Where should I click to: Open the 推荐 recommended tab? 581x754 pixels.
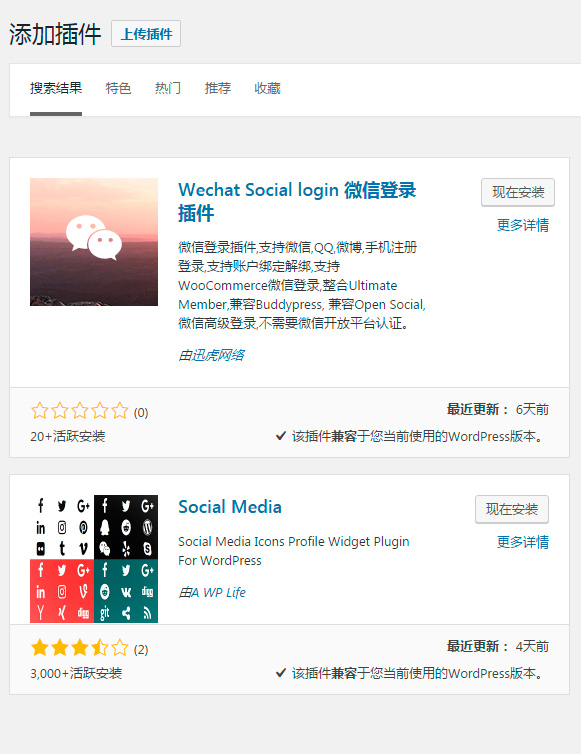coord(218,88)
